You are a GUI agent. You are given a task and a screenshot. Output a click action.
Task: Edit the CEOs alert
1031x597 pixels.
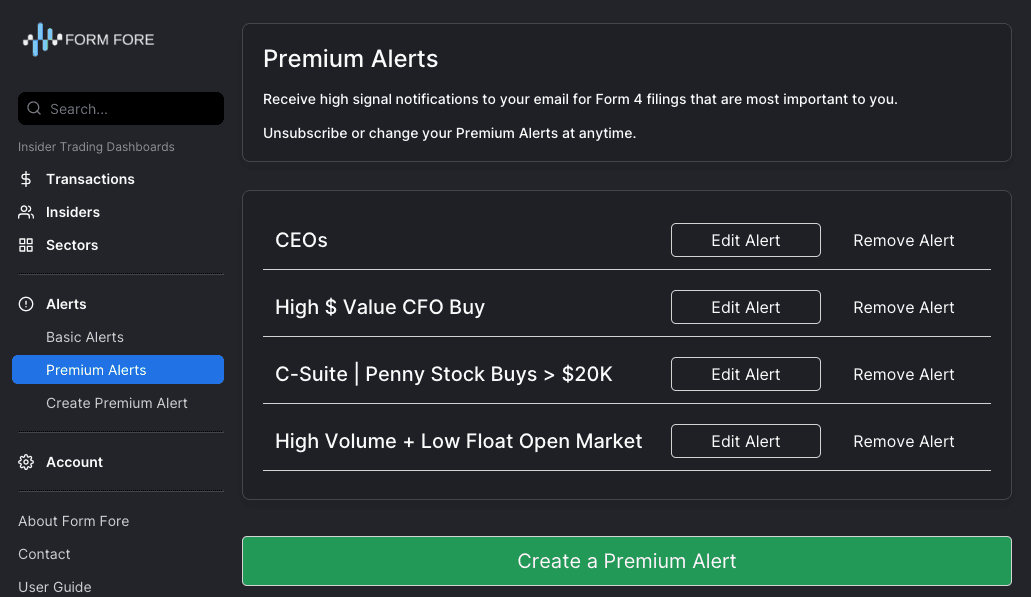746,240
